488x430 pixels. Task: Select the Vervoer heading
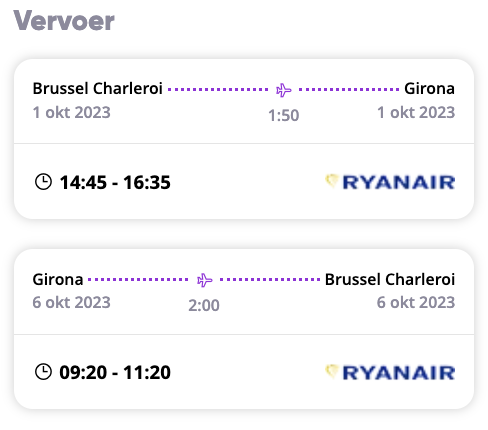point(64,21)
